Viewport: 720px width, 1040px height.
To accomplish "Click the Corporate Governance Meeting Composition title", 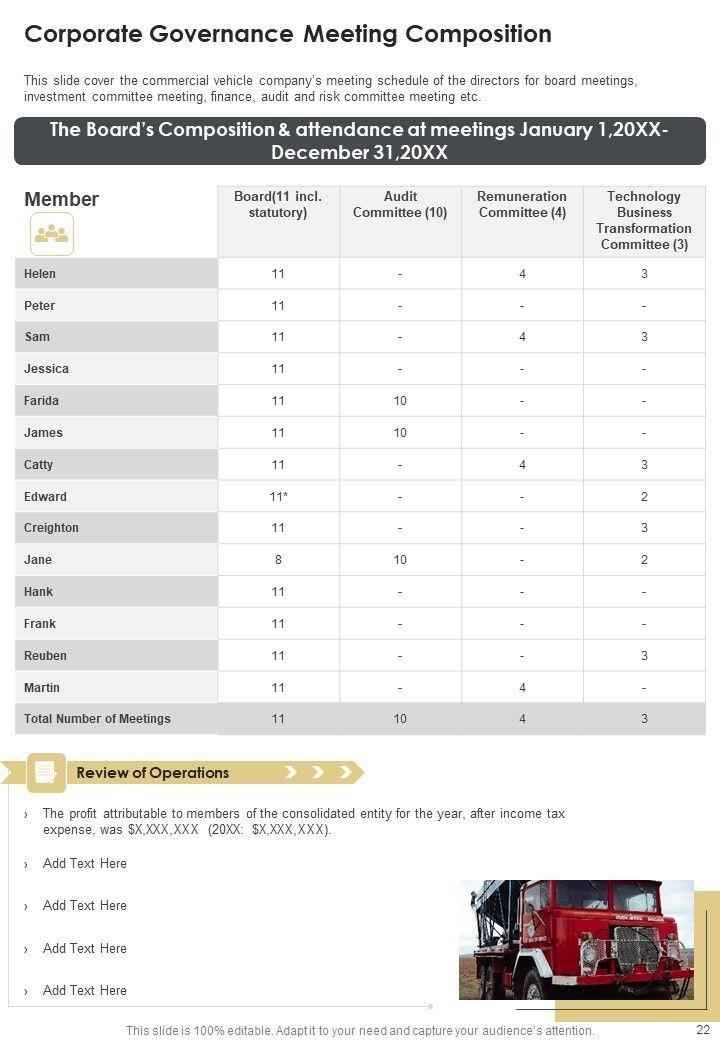I will pyautogui.click(x=288, y=35).
